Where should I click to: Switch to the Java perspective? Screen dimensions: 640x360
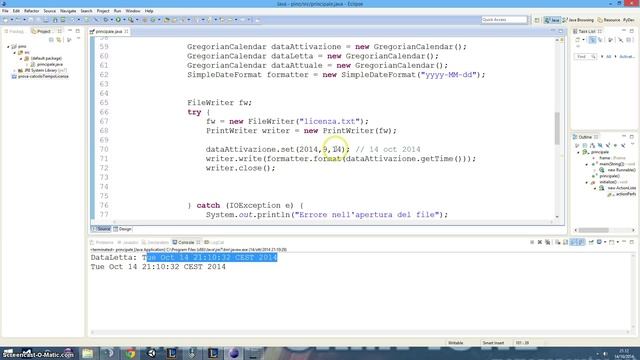(x=552, y=20)
